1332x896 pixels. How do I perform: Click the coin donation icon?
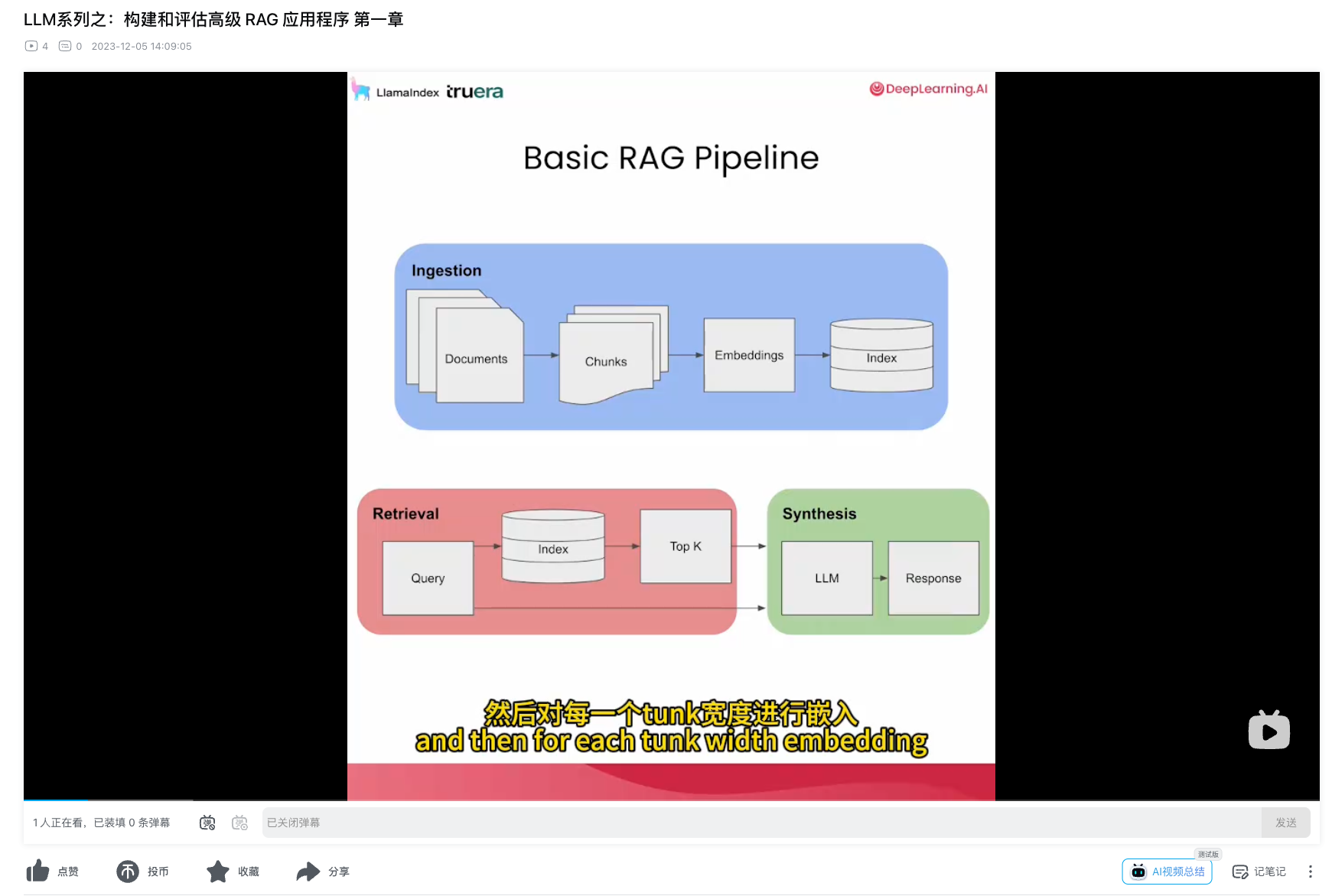(x=128, y=871)
